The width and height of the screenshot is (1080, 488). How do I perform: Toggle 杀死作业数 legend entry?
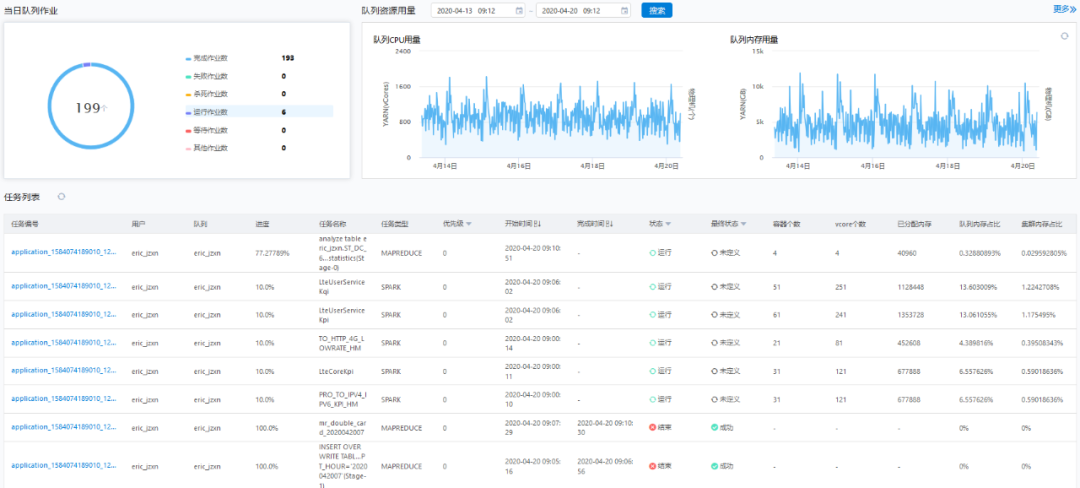207,94
